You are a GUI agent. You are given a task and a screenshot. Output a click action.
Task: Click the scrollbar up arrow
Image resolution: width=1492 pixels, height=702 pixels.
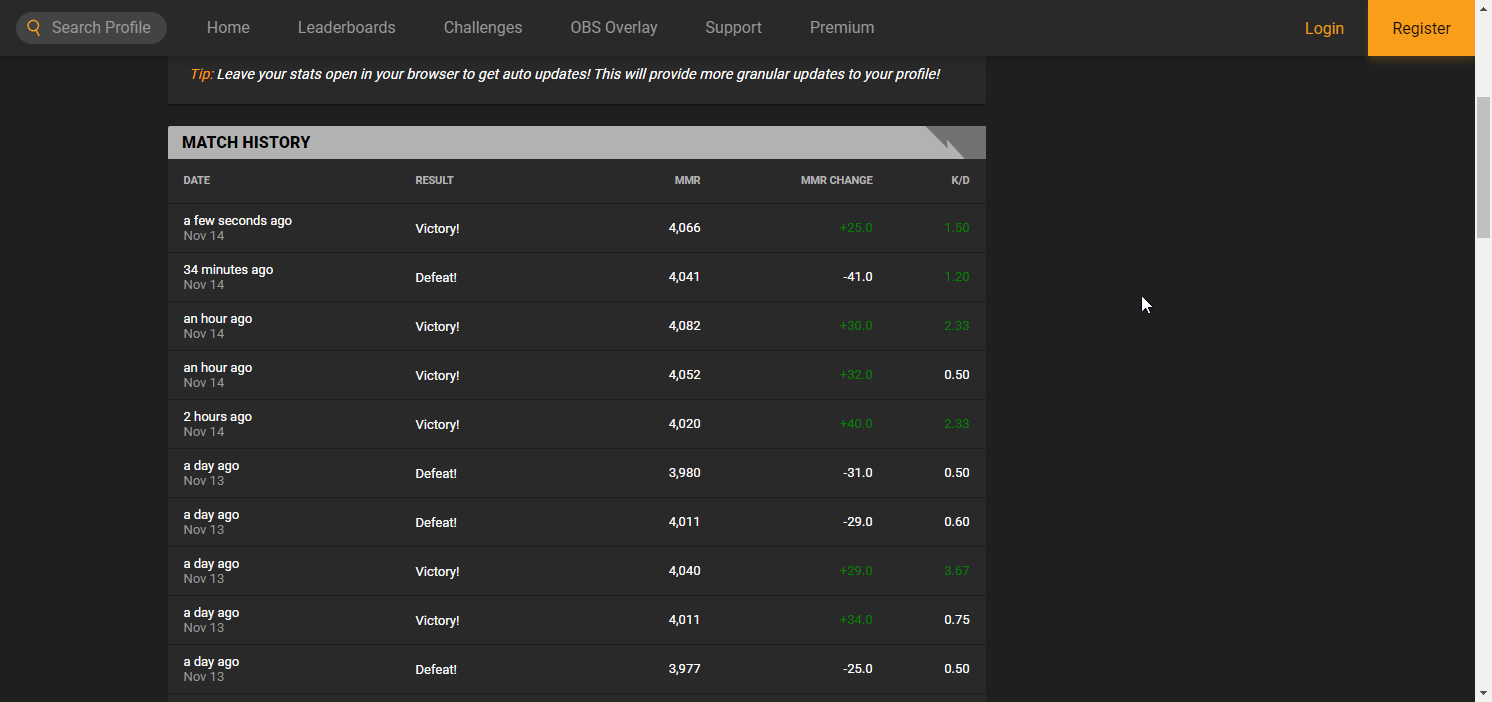(1483, 8)
